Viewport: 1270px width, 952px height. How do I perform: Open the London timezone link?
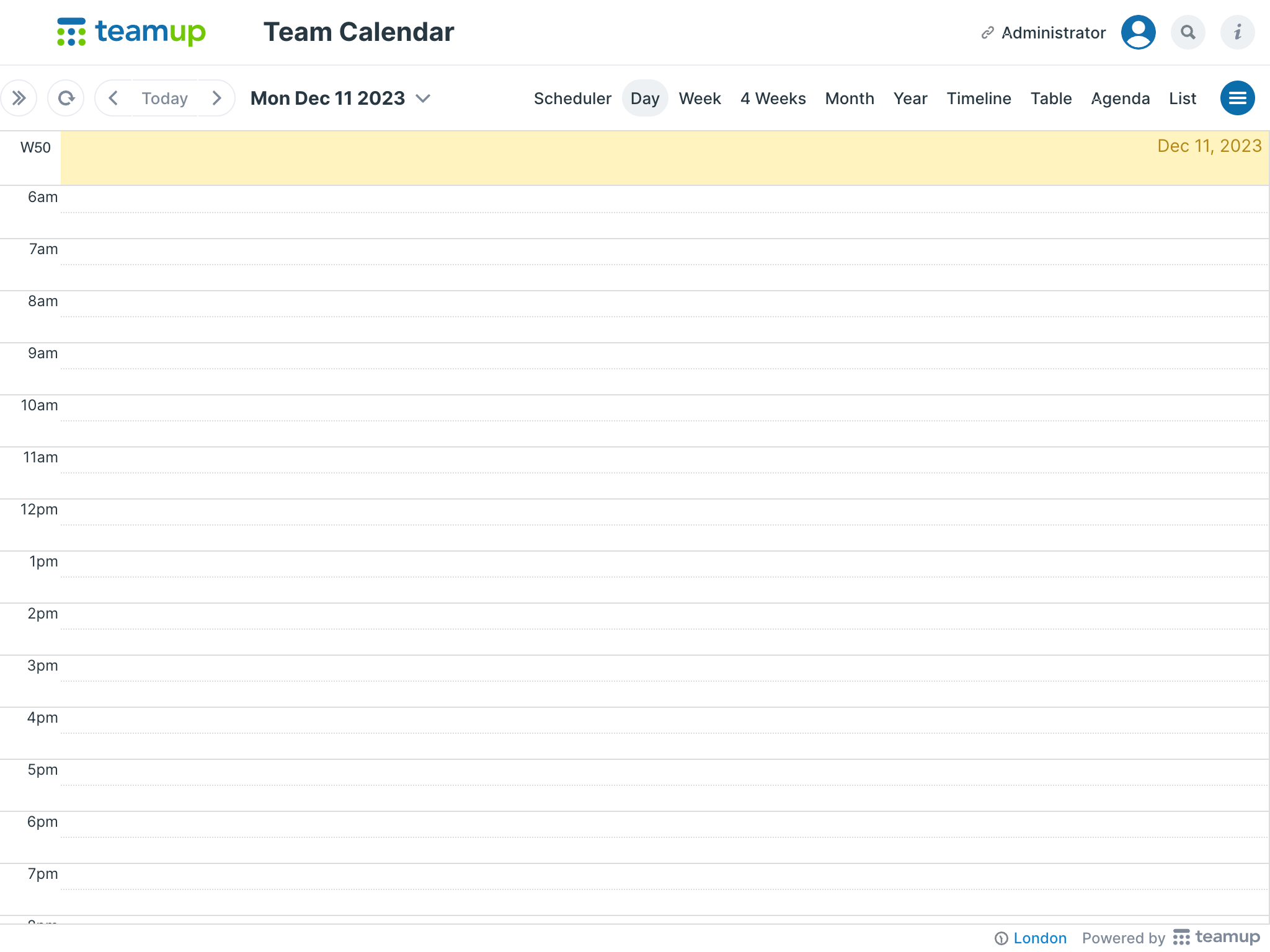(1039, 938)
